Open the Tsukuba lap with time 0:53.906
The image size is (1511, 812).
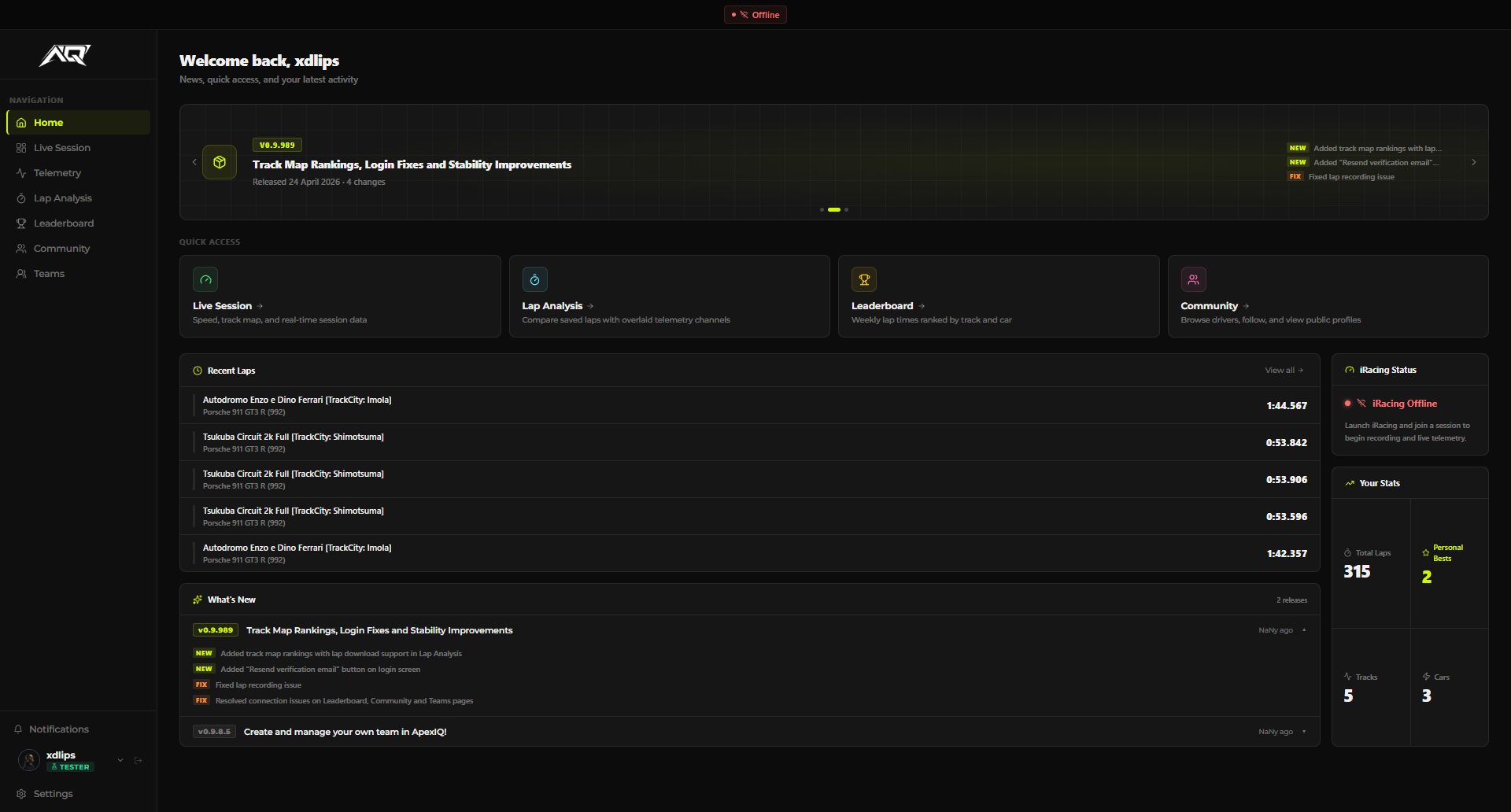coord(750,479)
